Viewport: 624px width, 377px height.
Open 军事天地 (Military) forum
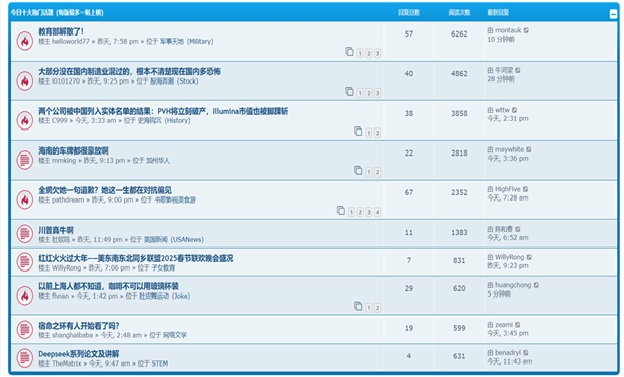(x=186, y=41)
